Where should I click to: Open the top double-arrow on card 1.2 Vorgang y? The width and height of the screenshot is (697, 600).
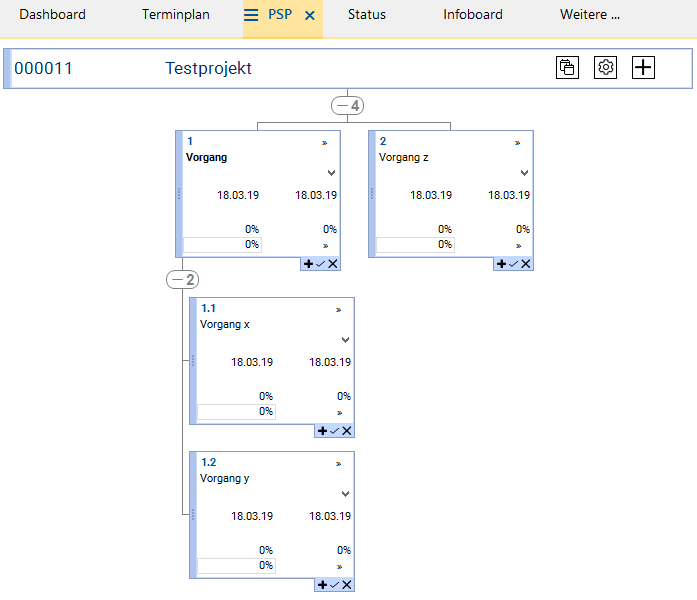338,464
